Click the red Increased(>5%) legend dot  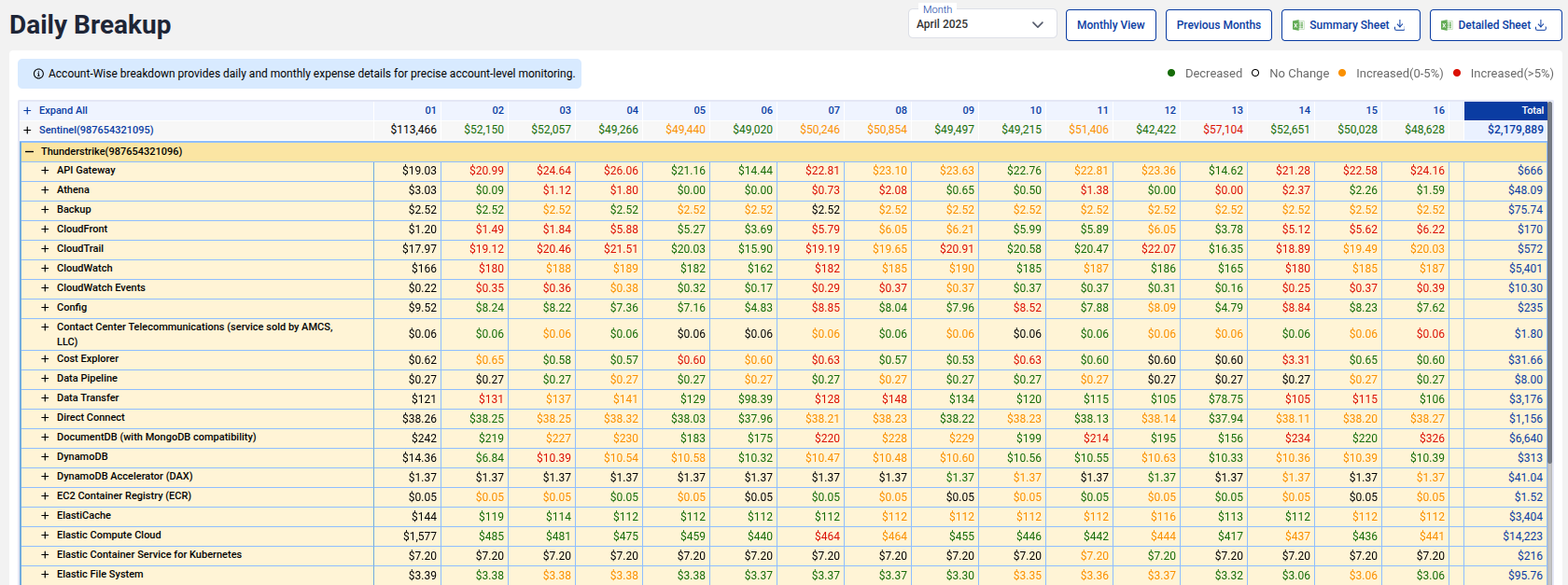pos(1457,73)
